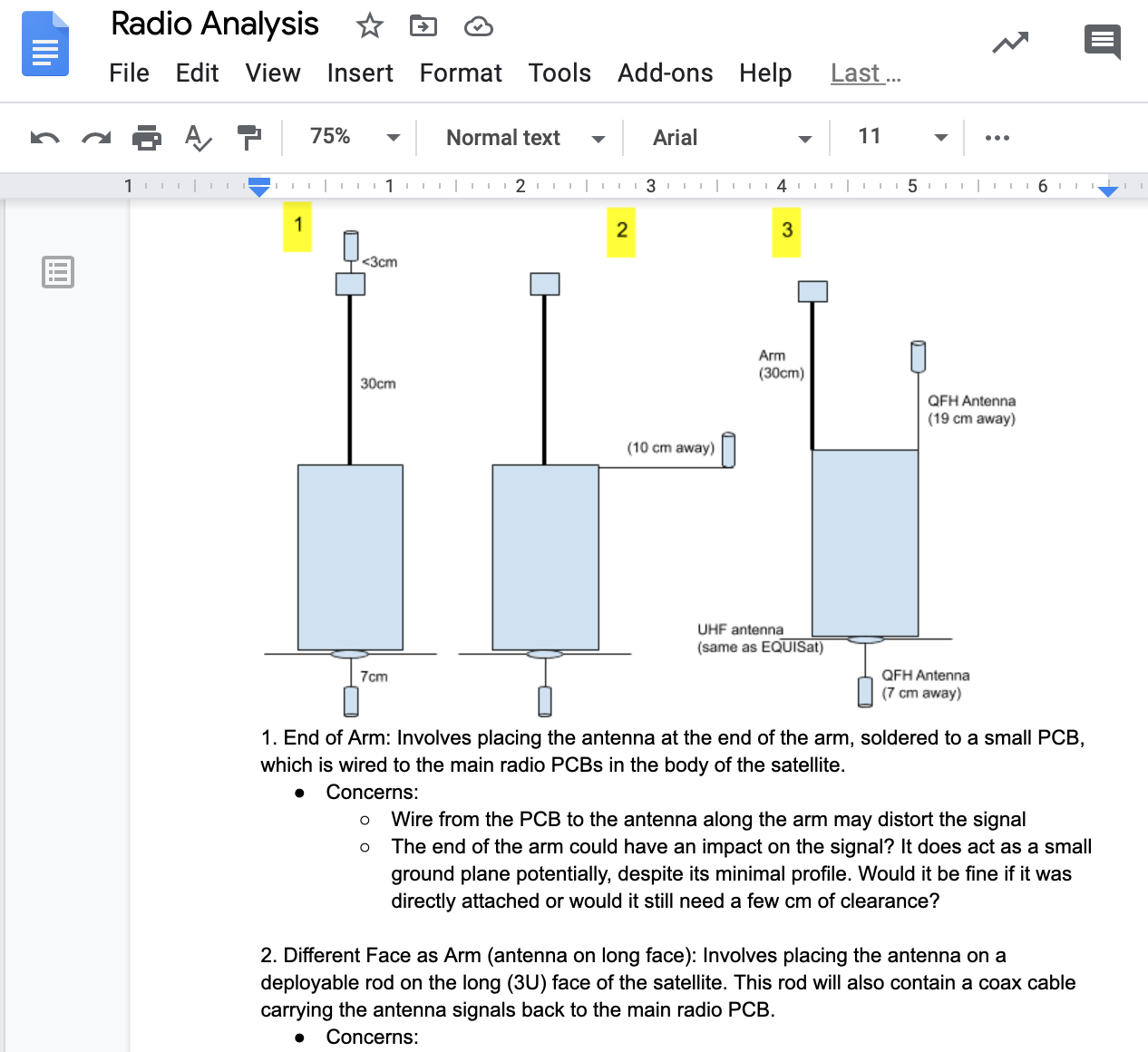This screenshot has height=1052, width=1148.
Task: Click the left indent ruler marker
Action: 259,189
